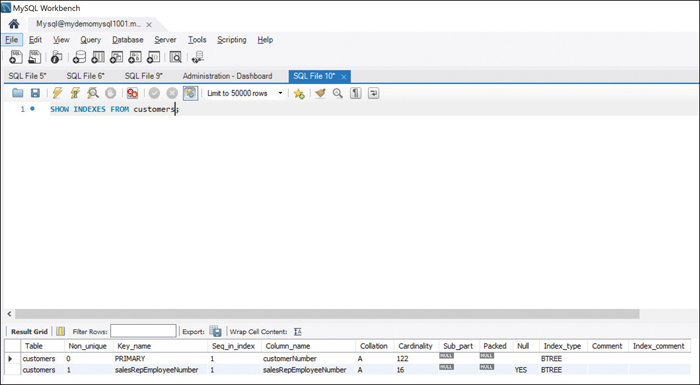Stop query execution hand icon

pos(110,93)
